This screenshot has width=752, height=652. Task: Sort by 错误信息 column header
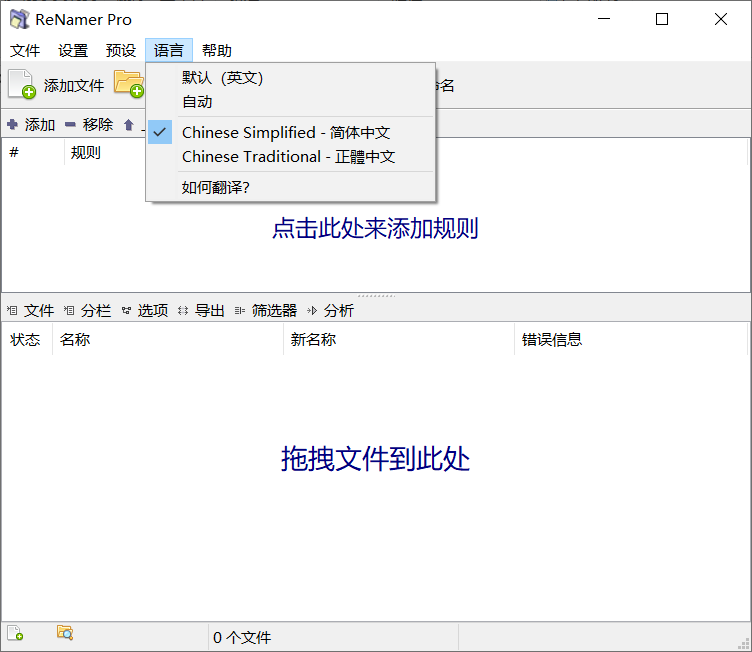click(x=631, y=340)
